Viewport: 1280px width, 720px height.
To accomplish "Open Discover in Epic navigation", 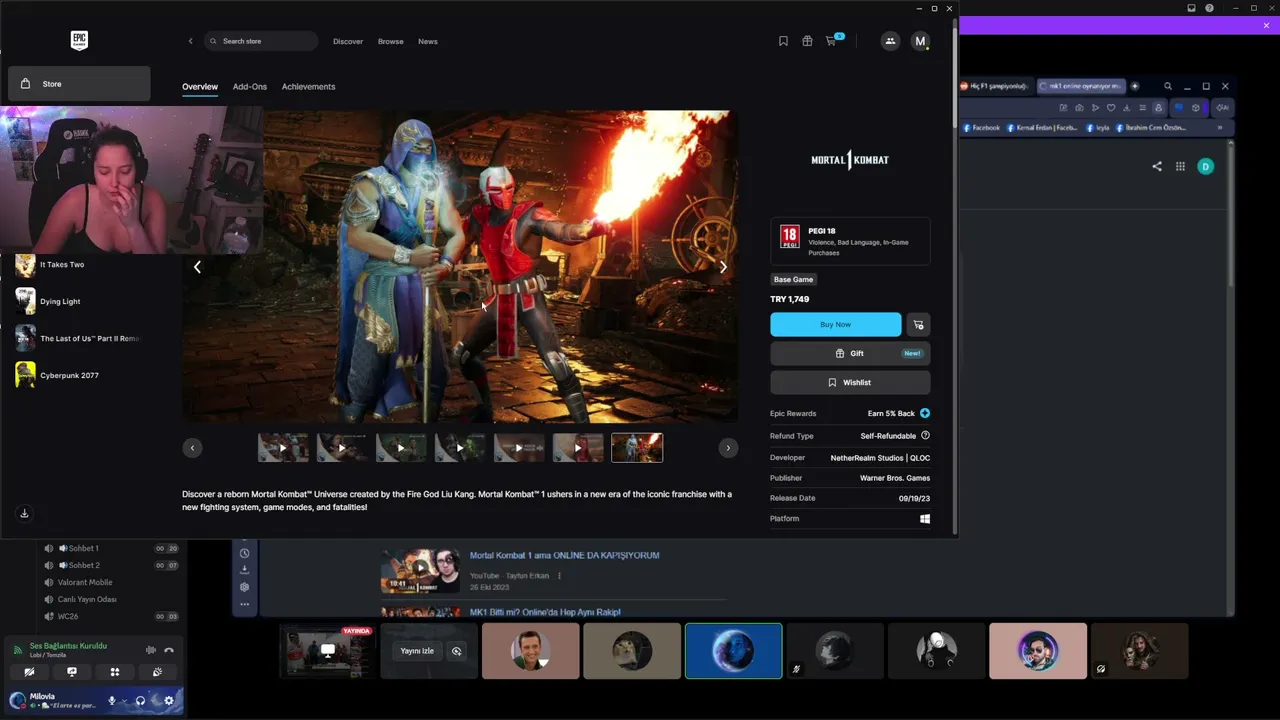I will tap(348, 41).
